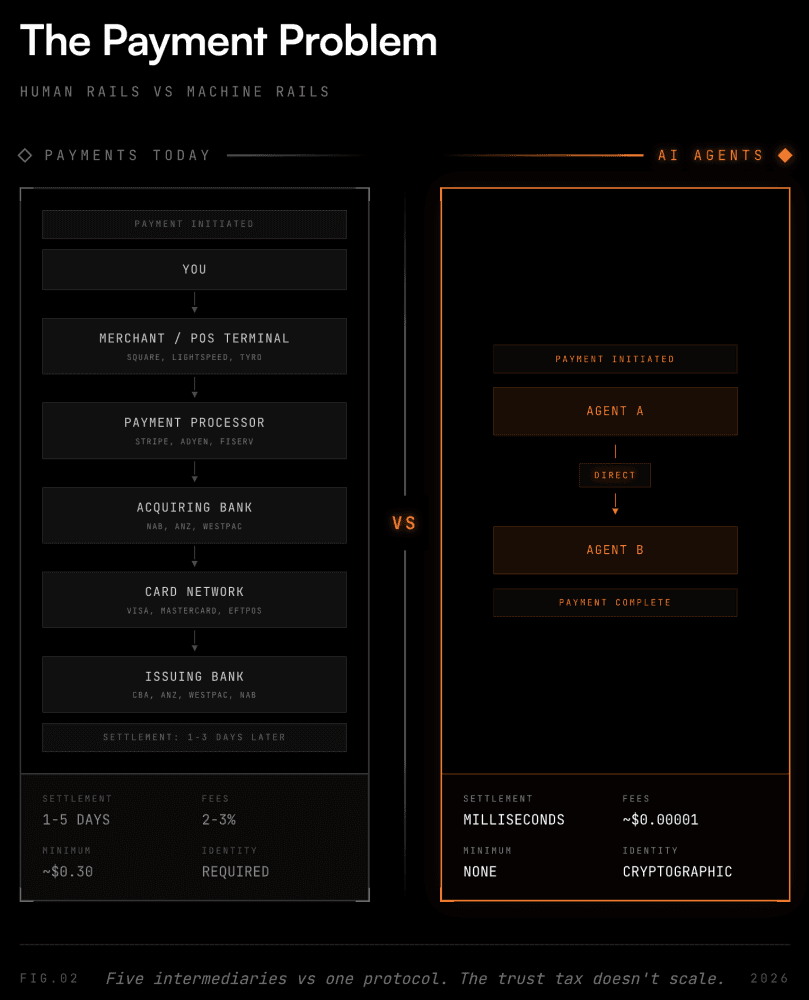This screenshot has width=809, height=1000.
Task: Select the Agent B box
Action: [615, 550]
